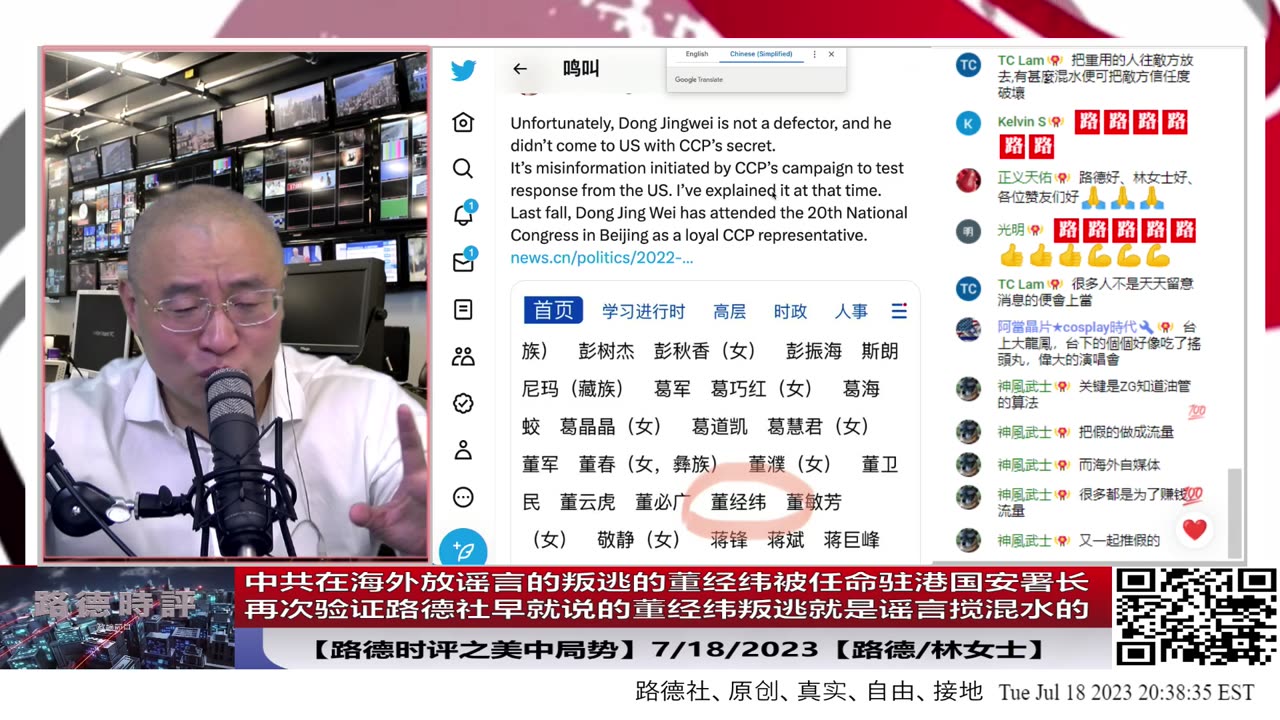The height and width of the screenshot is (720, 1280).
Task: Click the speaker webcam video feed
Action: pos(236,304)
